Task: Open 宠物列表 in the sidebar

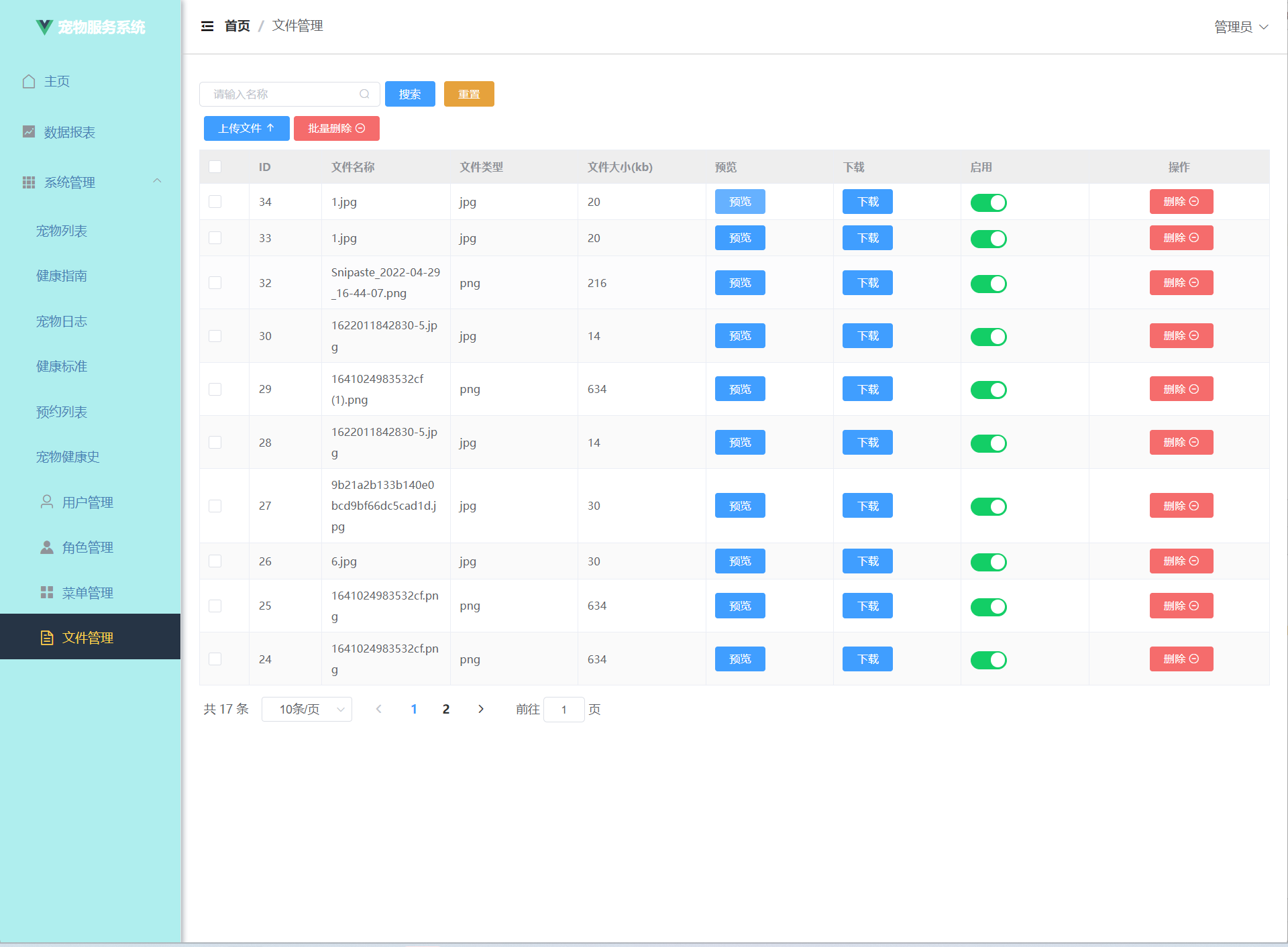Action: coord(62,231)
